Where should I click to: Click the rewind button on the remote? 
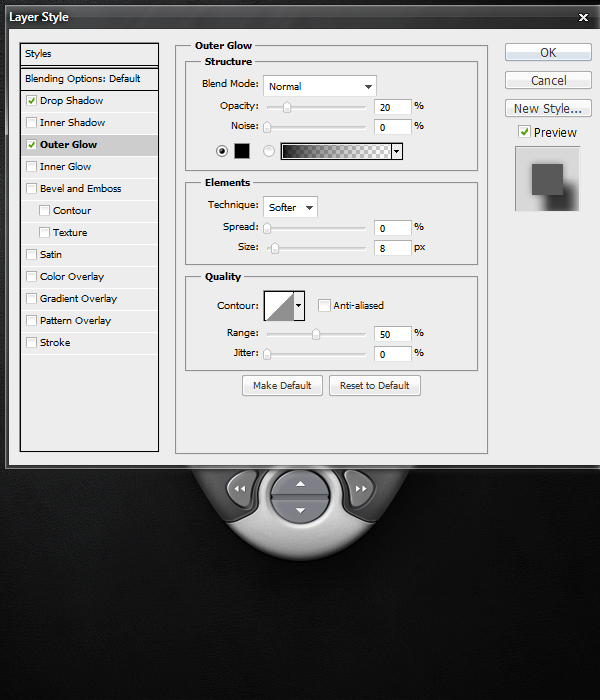coord(242,489)
